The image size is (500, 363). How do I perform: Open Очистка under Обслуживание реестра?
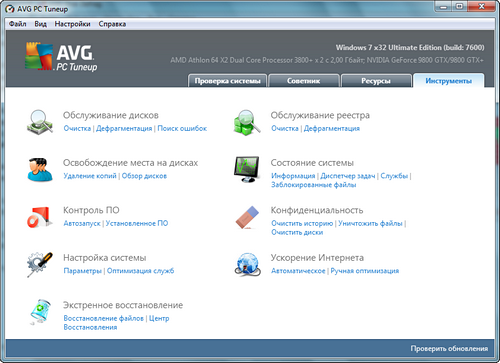click(285, 128)
